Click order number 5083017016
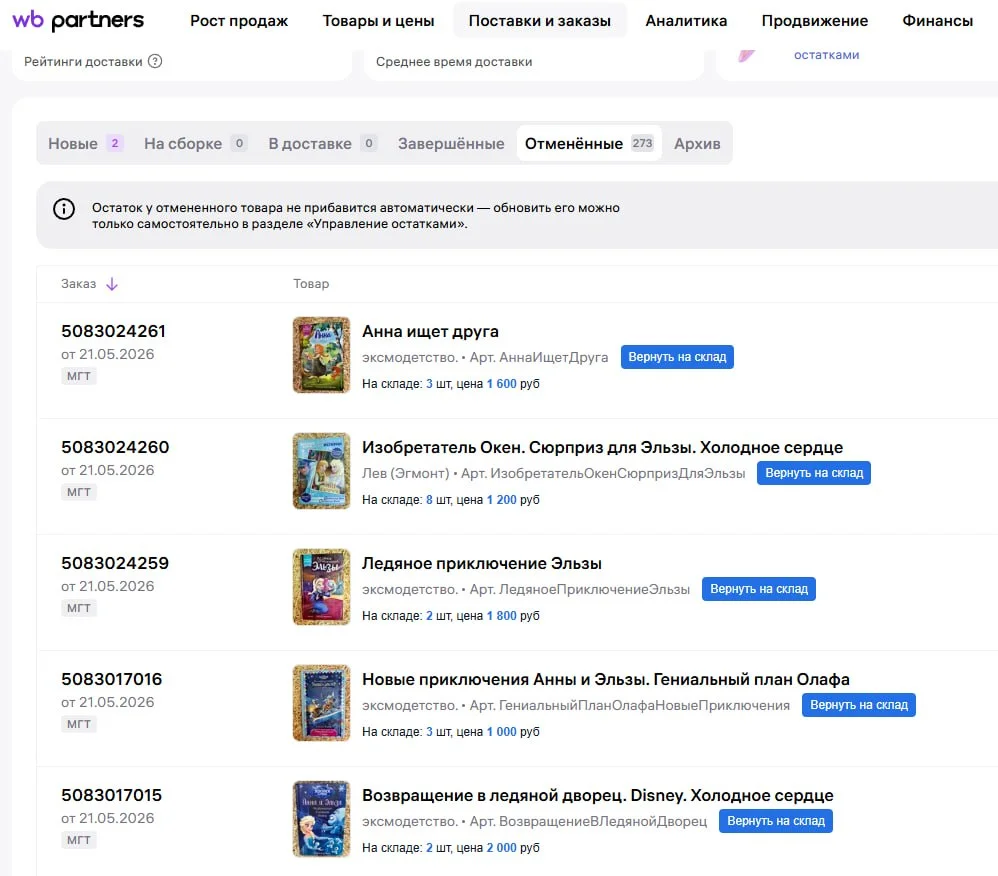The width and height of the screenshot is (998, 876). click(x=112, y=679)
